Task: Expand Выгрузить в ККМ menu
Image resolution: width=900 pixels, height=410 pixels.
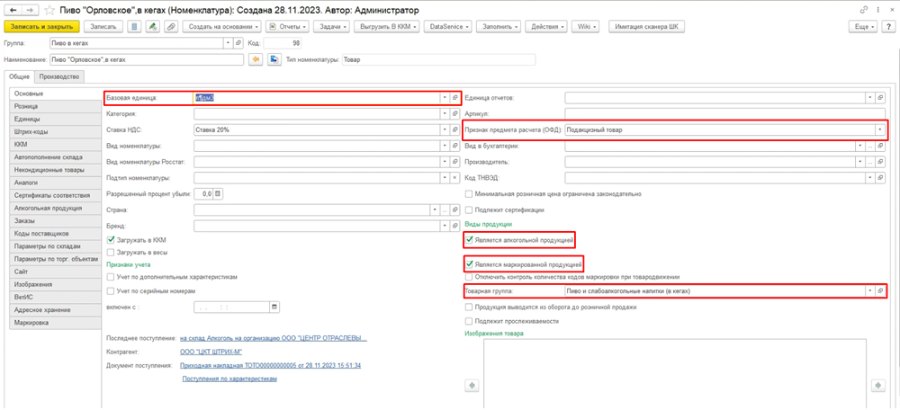Action: [387, 26]
